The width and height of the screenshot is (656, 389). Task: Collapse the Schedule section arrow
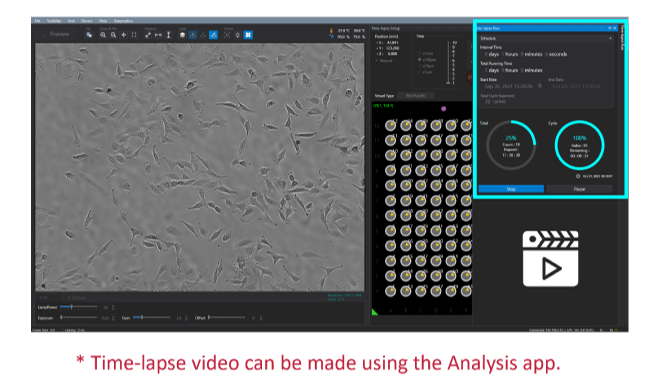click(610, 38)
